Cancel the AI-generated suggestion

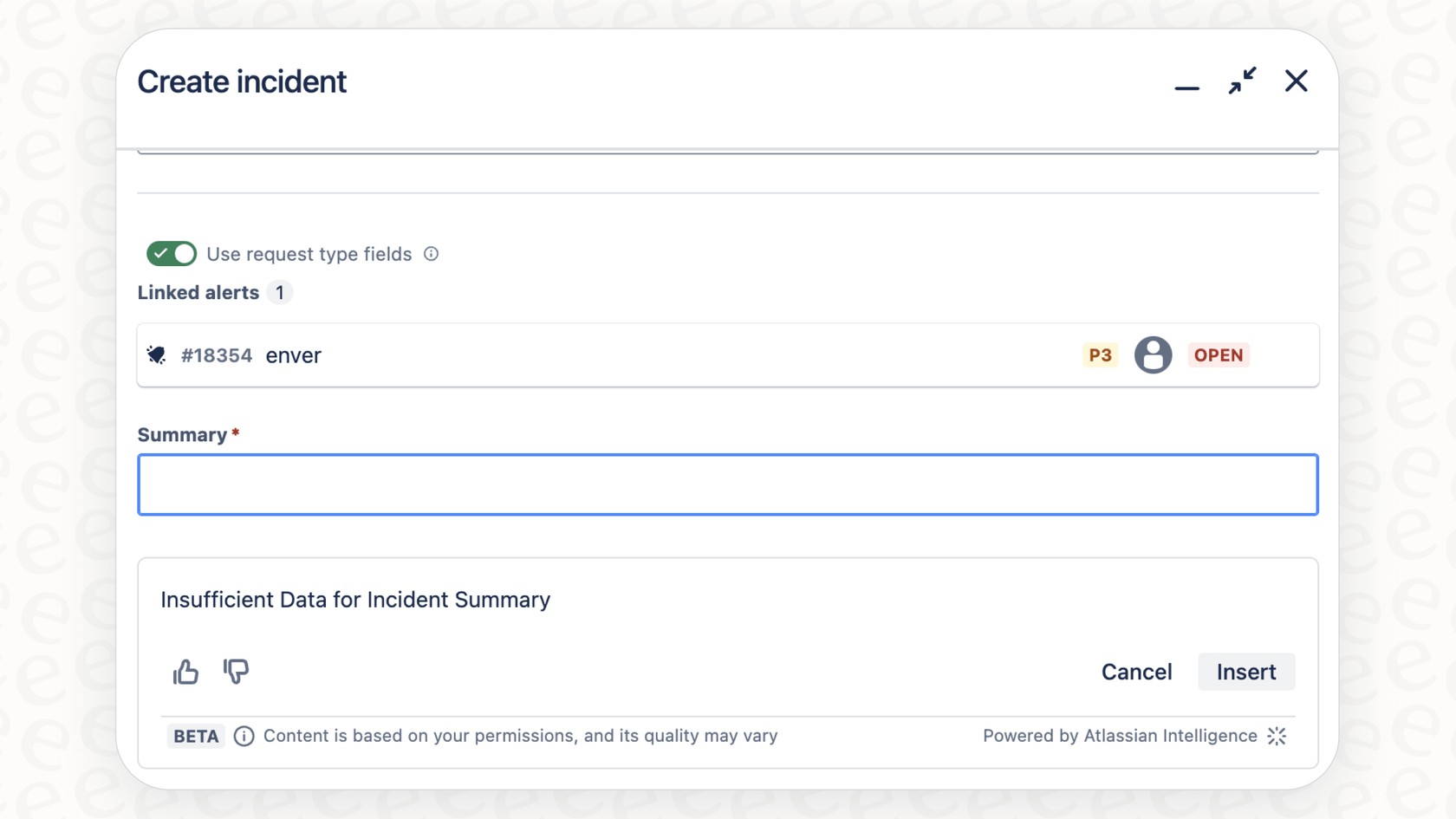(1136, 672)
